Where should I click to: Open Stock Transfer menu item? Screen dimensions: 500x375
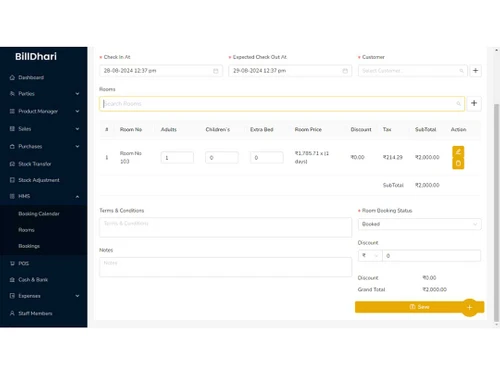[x=35, y=164]
